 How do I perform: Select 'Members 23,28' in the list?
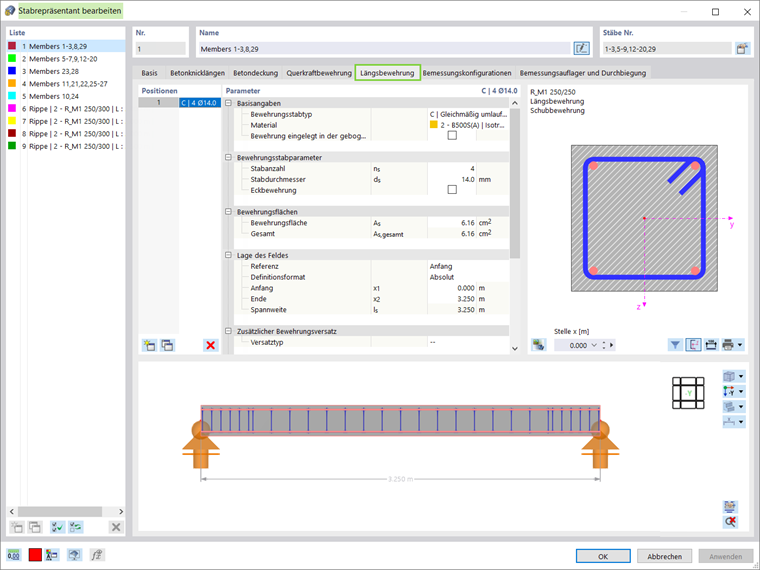coord(66,71)
